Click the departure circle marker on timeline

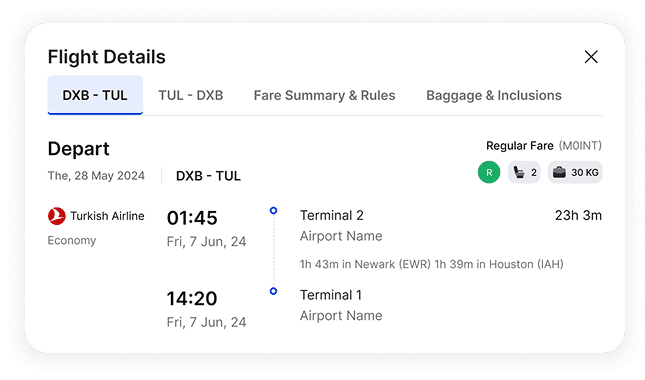(x=273, y=211)
